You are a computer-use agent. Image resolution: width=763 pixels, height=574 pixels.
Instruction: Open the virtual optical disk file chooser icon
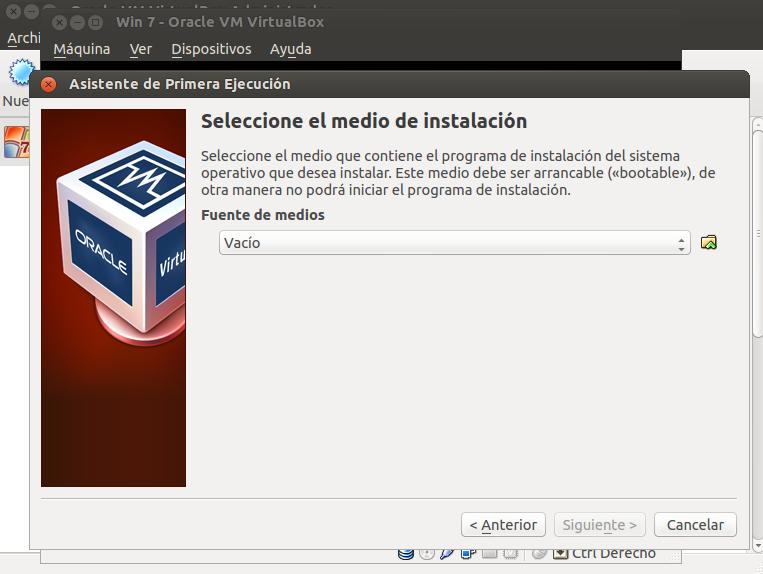pyautogui.click(x=708, y=242)
